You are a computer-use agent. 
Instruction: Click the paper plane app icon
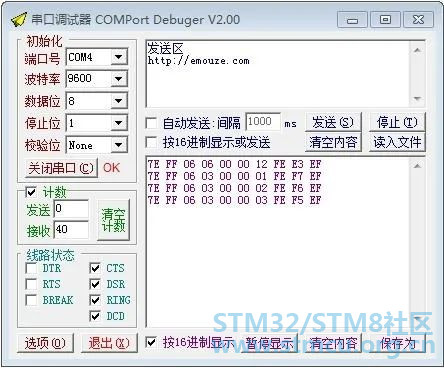click(x=19, y=20)
